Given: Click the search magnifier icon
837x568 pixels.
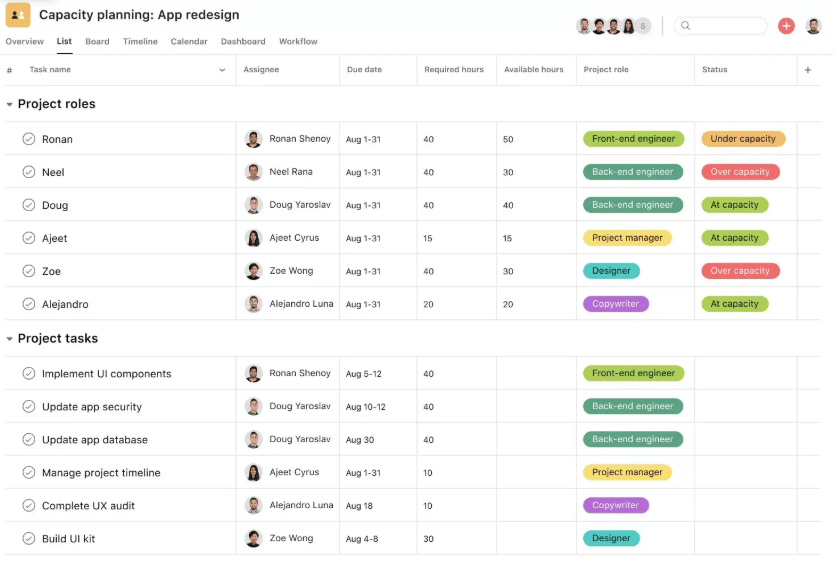Looking at the screenshot, I should click(686, 26).
